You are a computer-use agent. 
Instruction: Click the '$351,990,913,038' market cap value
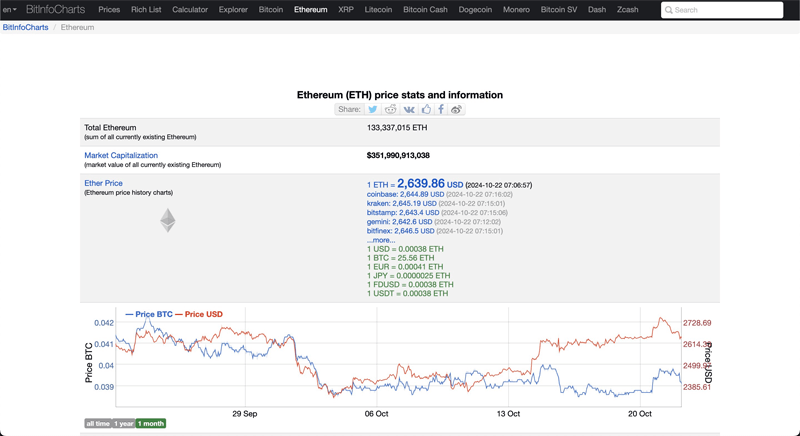coord(398,156)
